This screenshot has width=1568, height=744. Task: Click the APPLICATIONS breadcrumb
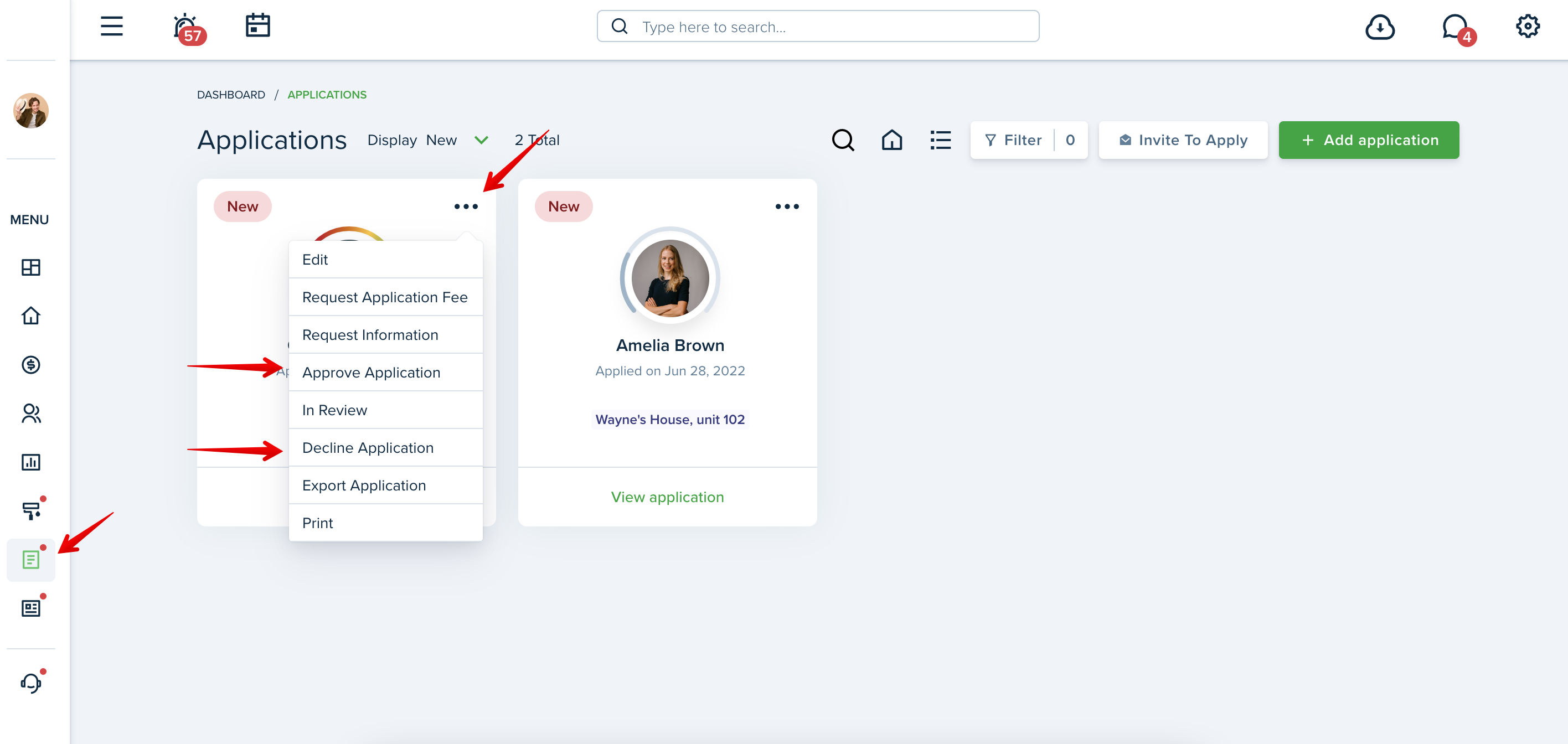[327, 94]
